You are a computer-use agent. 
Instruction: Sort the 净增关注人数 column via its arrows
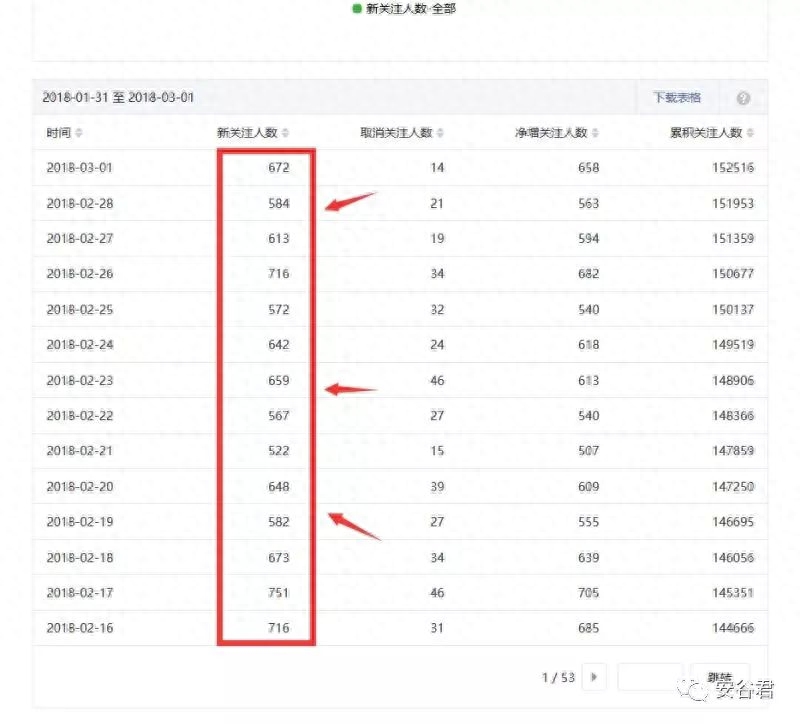pos(595,133)
